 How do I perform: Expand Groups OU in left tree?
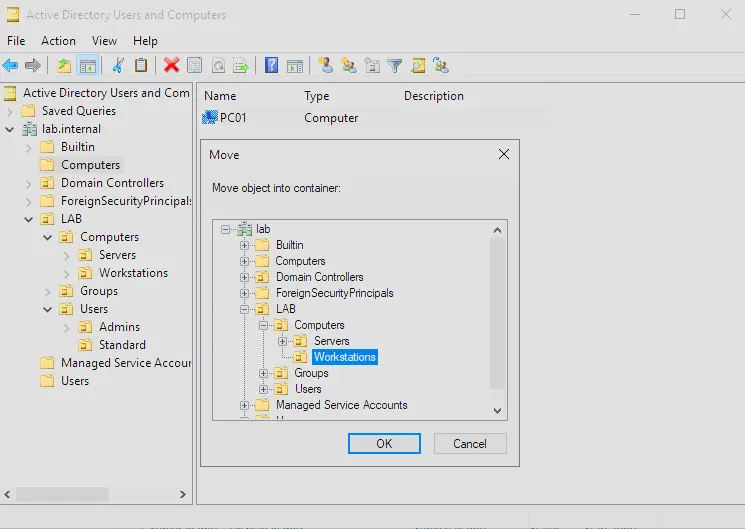click(x=48, y=292)
